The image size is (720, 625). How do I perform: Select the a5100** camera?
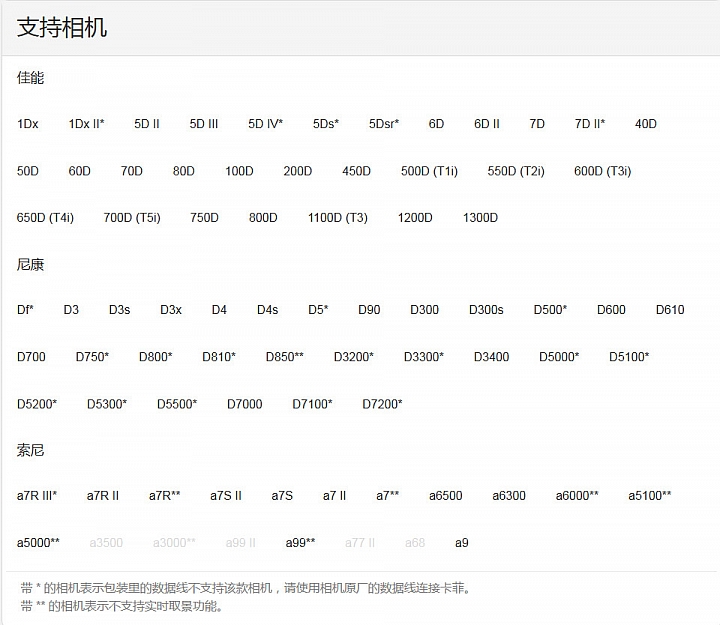coord(650,496)
